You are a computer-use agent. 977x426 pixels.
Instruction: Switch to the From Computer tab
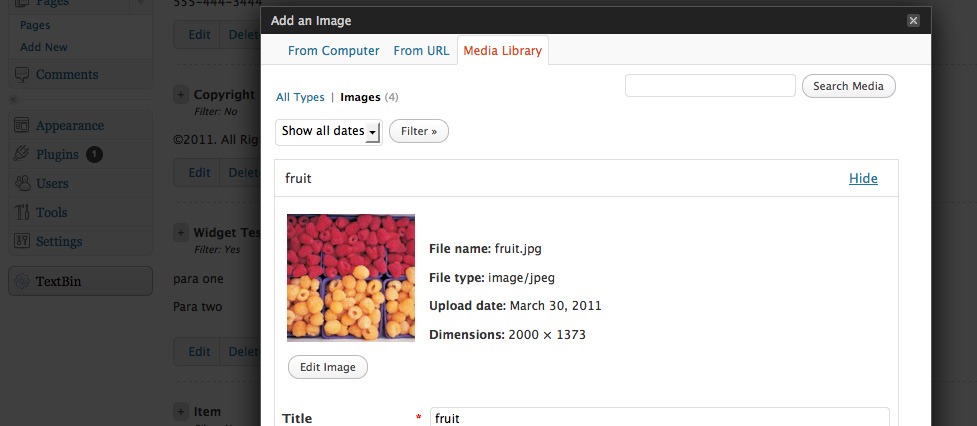coord(333,51)
